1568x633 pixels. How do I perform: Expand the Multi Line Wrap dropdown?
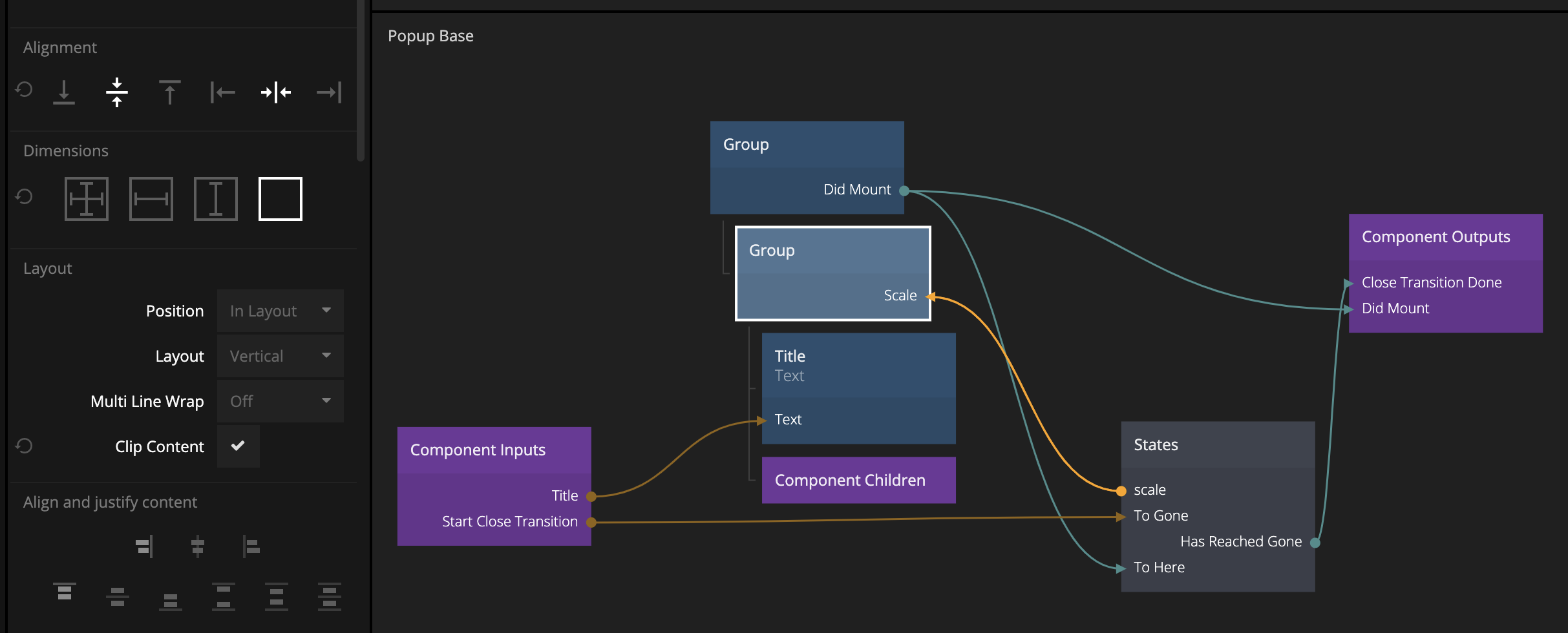pos(280,401)
